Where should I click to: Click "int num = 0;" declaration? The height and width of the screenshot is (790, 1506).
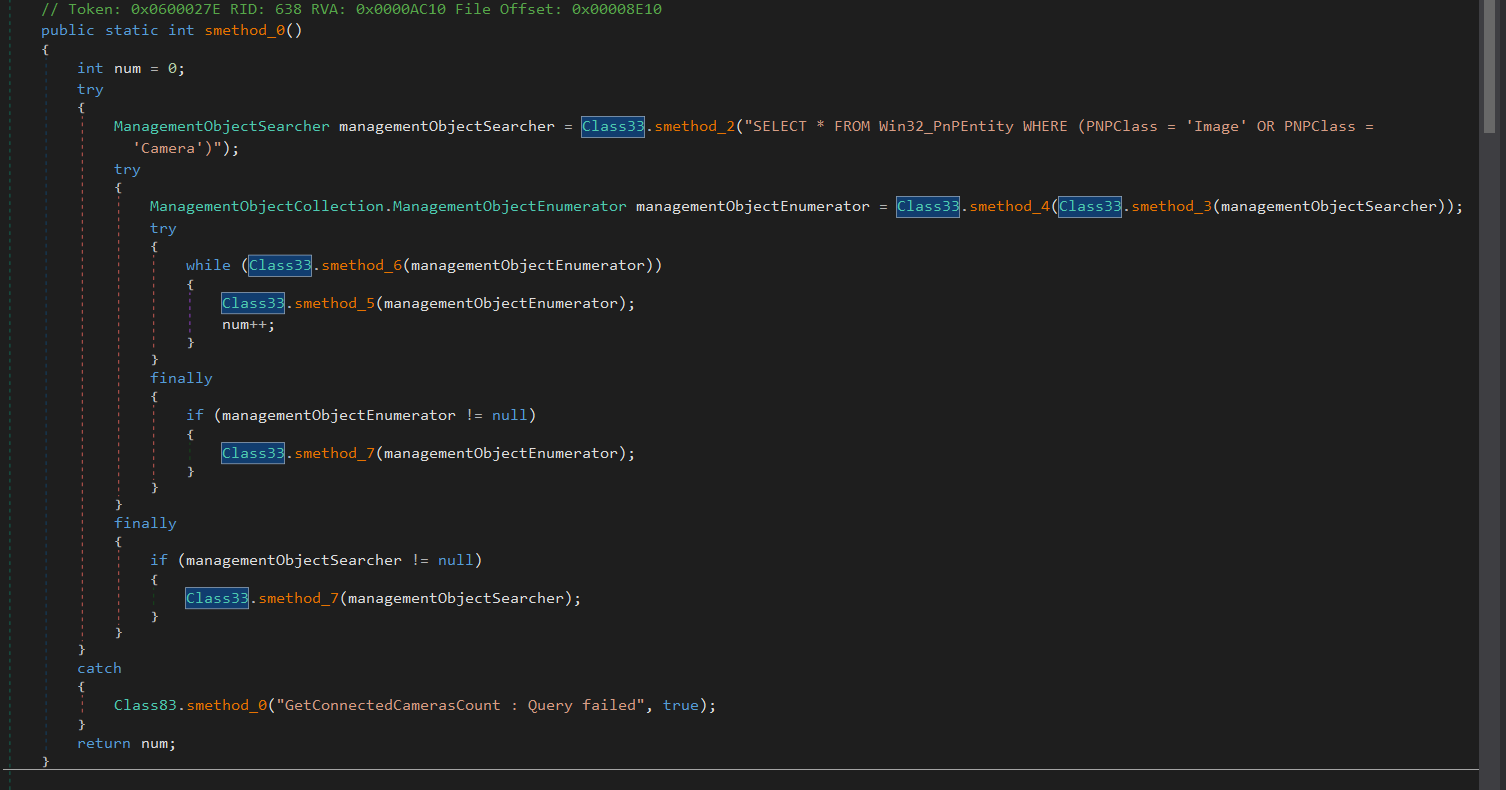[x=131, y=69]
